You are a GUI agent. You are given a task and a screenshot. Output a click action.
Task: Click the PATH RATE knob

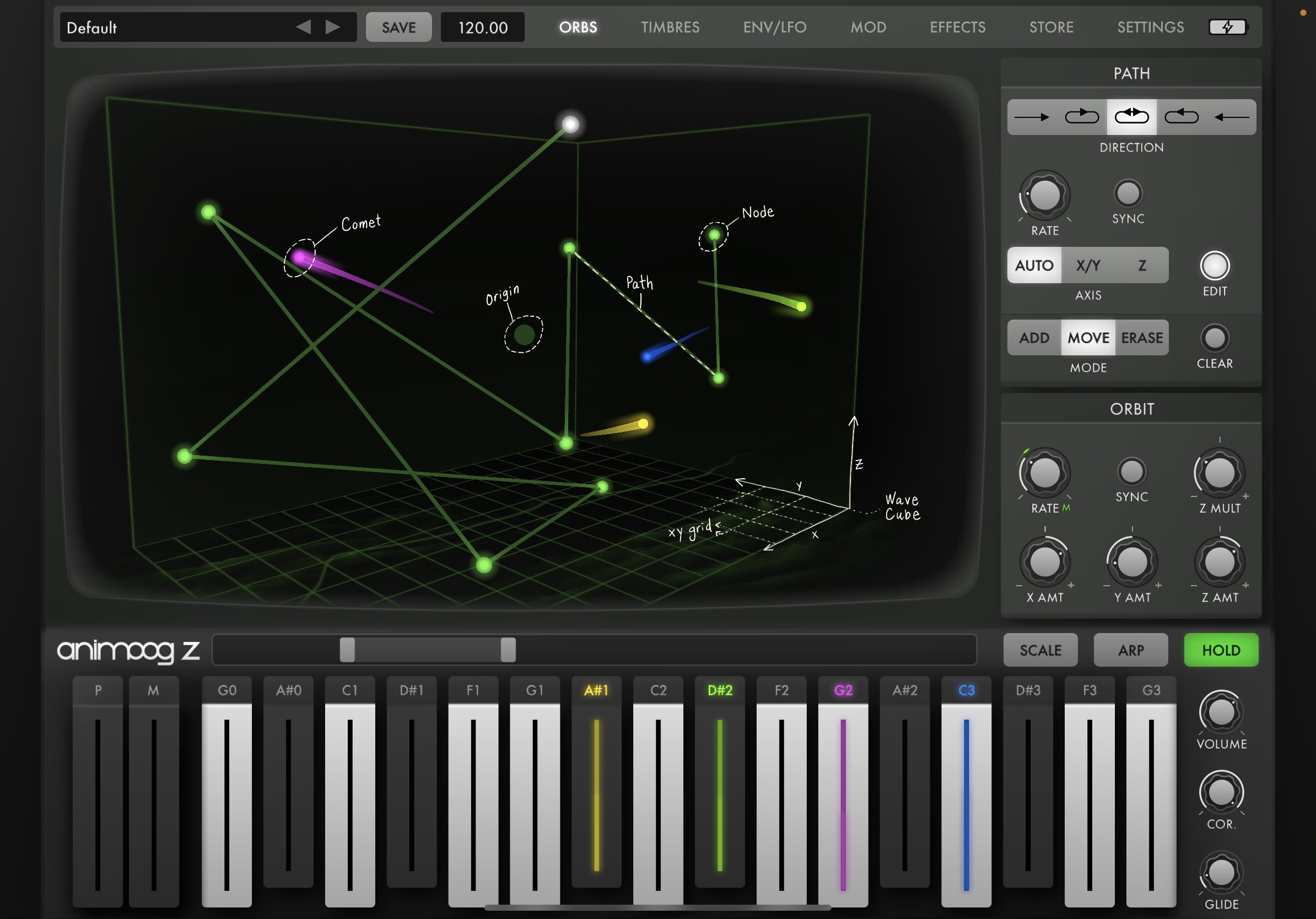coord(1045,196)
